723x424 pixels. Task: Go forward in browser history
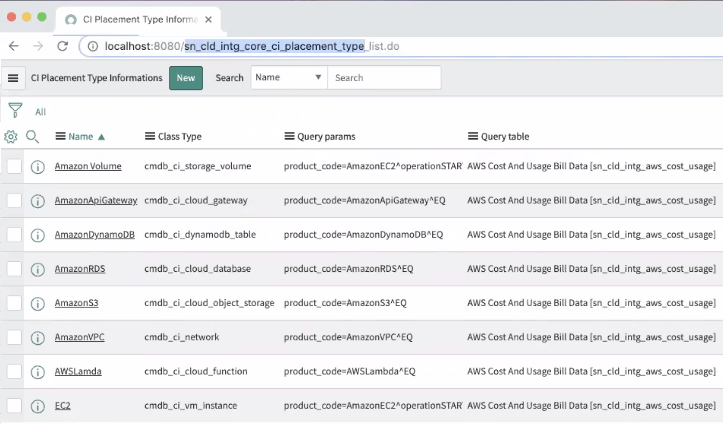pyautogui.click(x=38, y=46)
